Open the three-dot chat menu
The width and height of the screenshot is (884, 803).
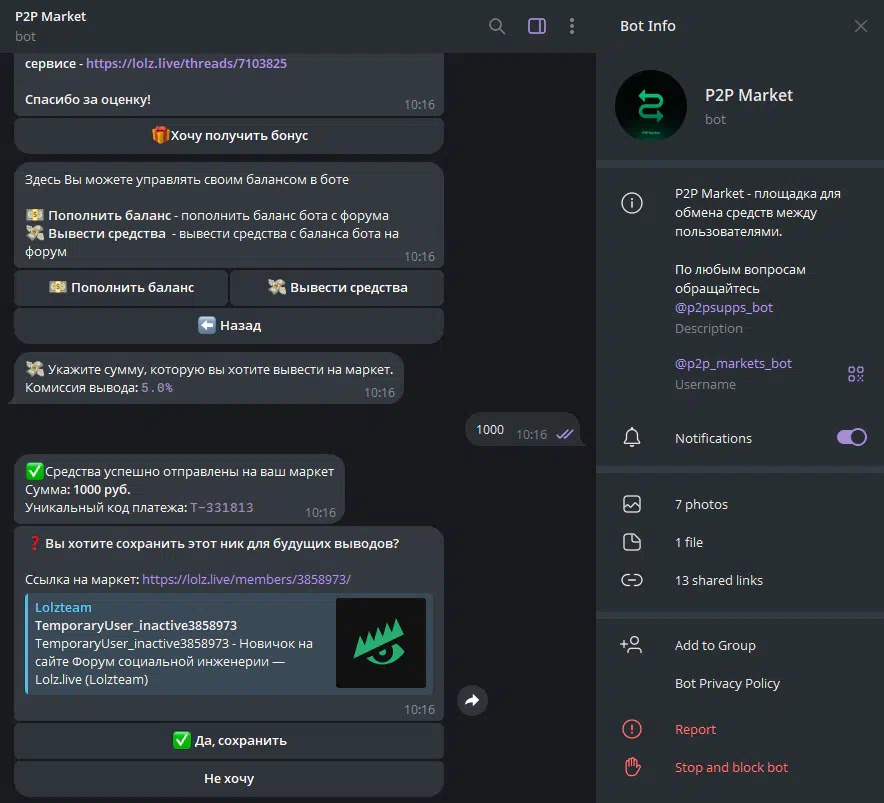click(572, 27)
